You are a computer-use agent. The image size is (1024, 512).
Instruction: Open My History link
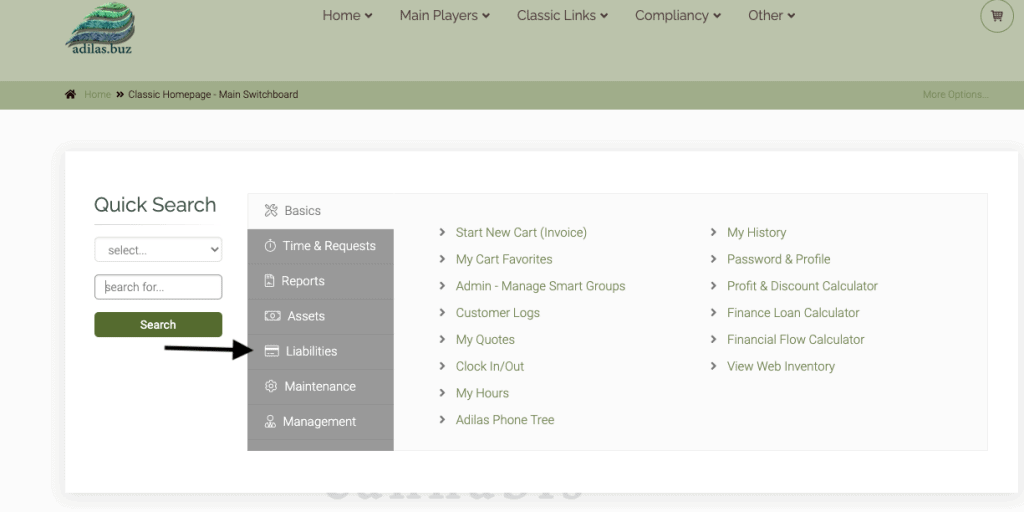(x=756, y=232)
